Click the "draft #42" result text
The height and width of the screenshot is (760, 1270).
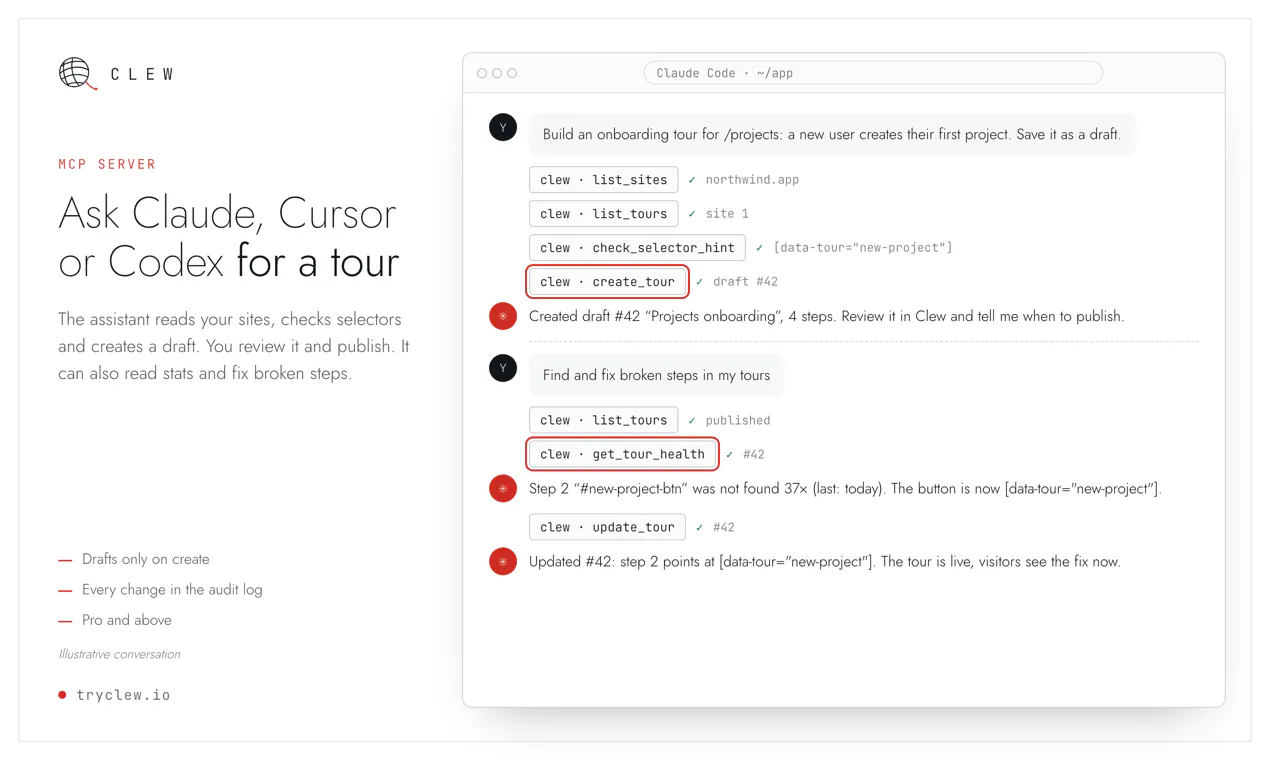[x=745, y=282]
